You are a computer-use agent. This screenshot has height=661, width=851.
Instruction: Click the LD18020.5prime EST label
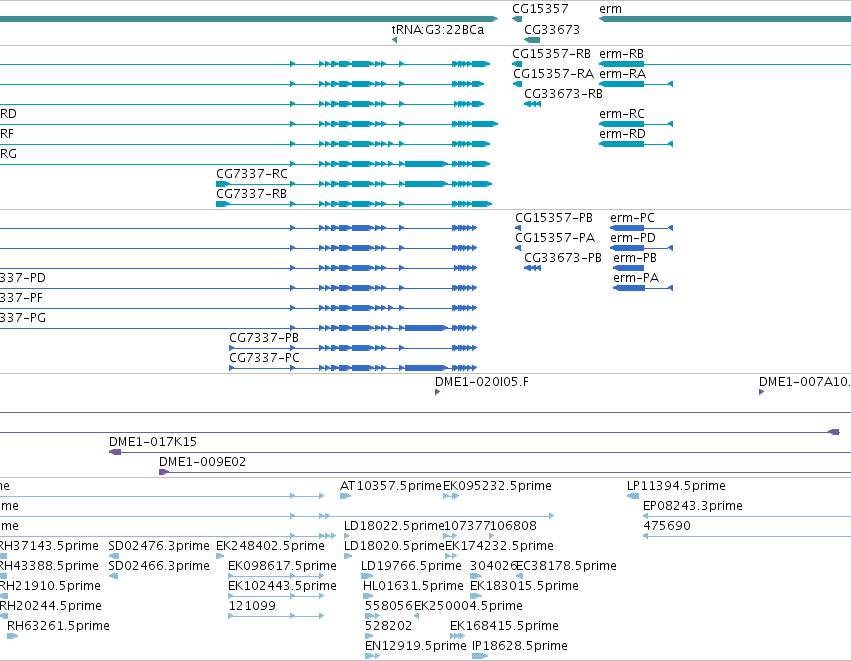pyautogui.click(x=395, y=546)
